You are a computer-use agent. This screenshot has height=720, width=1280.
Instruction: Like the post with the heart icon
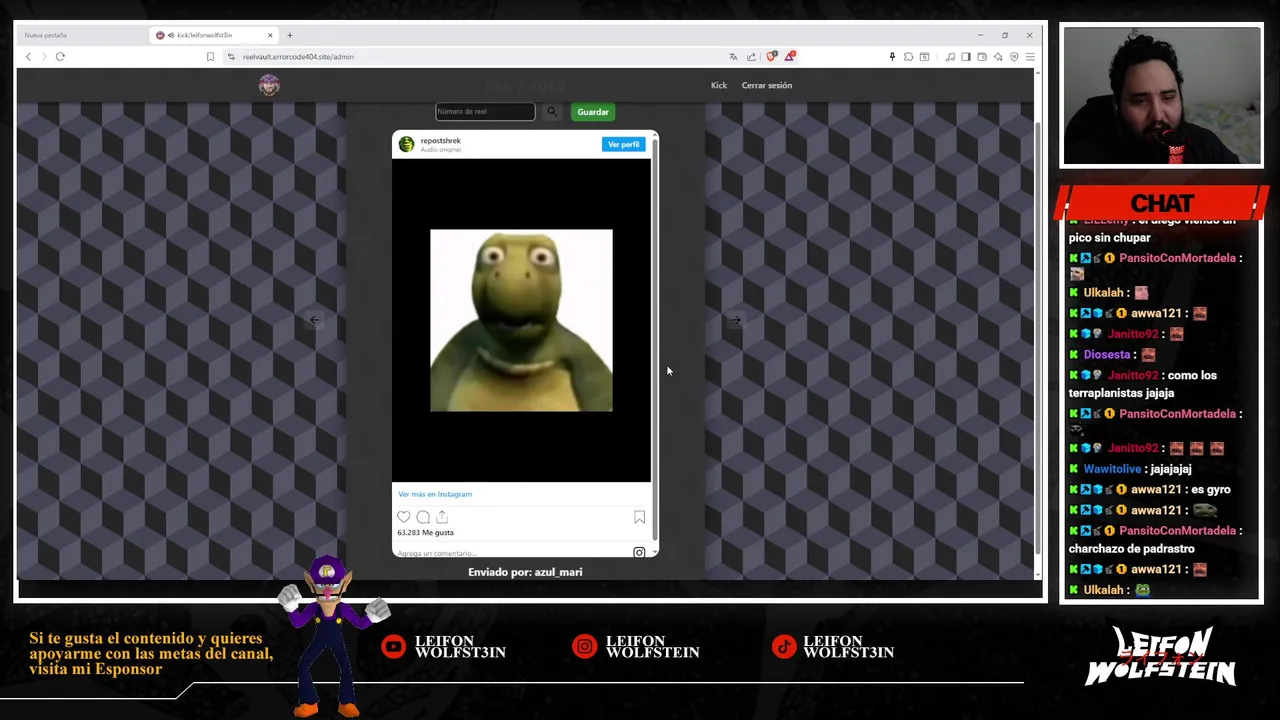tap(404, 517)
